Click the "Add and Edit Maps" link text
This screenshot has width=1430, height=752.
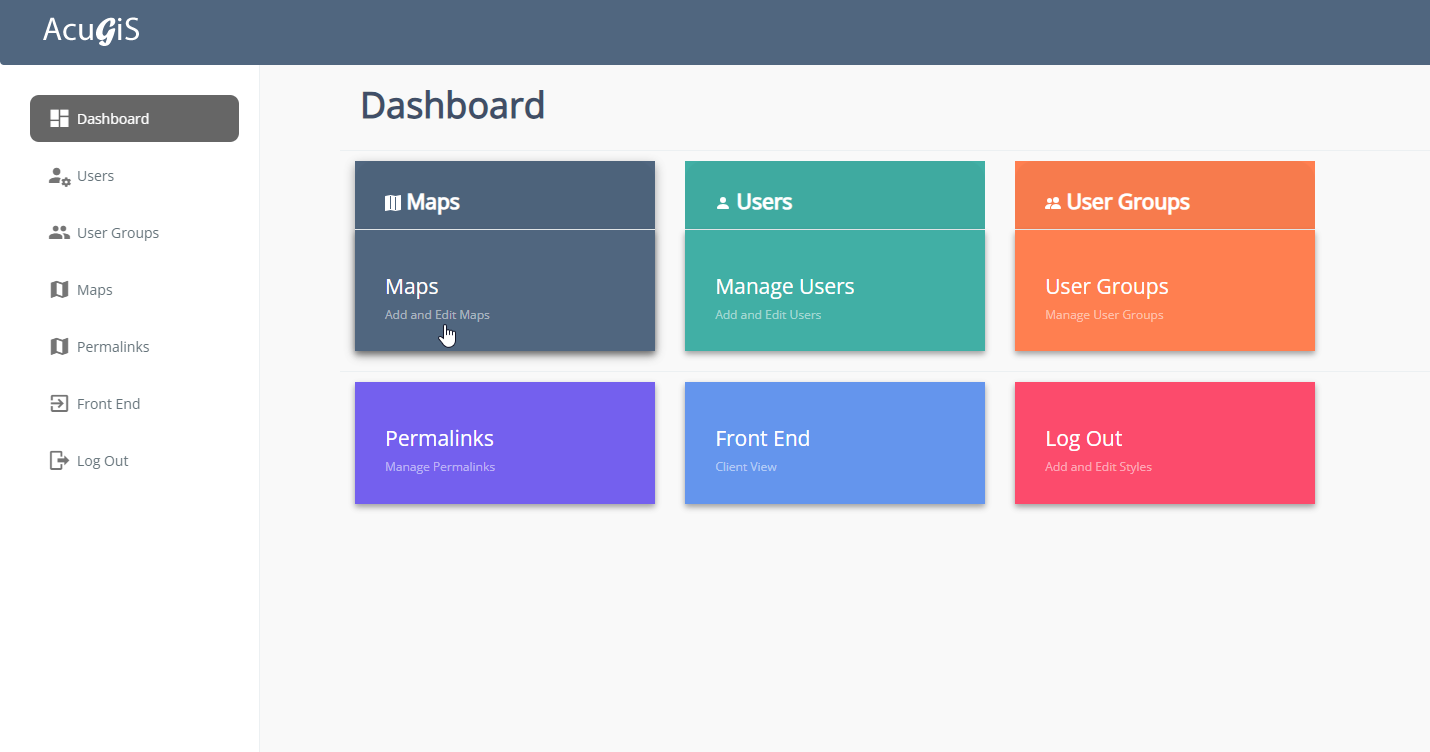tap(437, 315)
